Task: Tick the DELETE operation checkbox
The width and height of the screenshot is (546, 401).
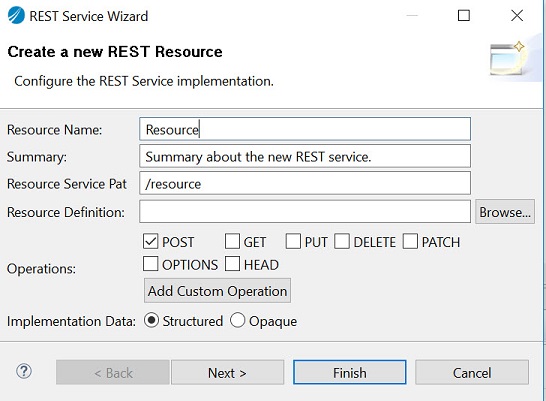Action: coord(342,241)
